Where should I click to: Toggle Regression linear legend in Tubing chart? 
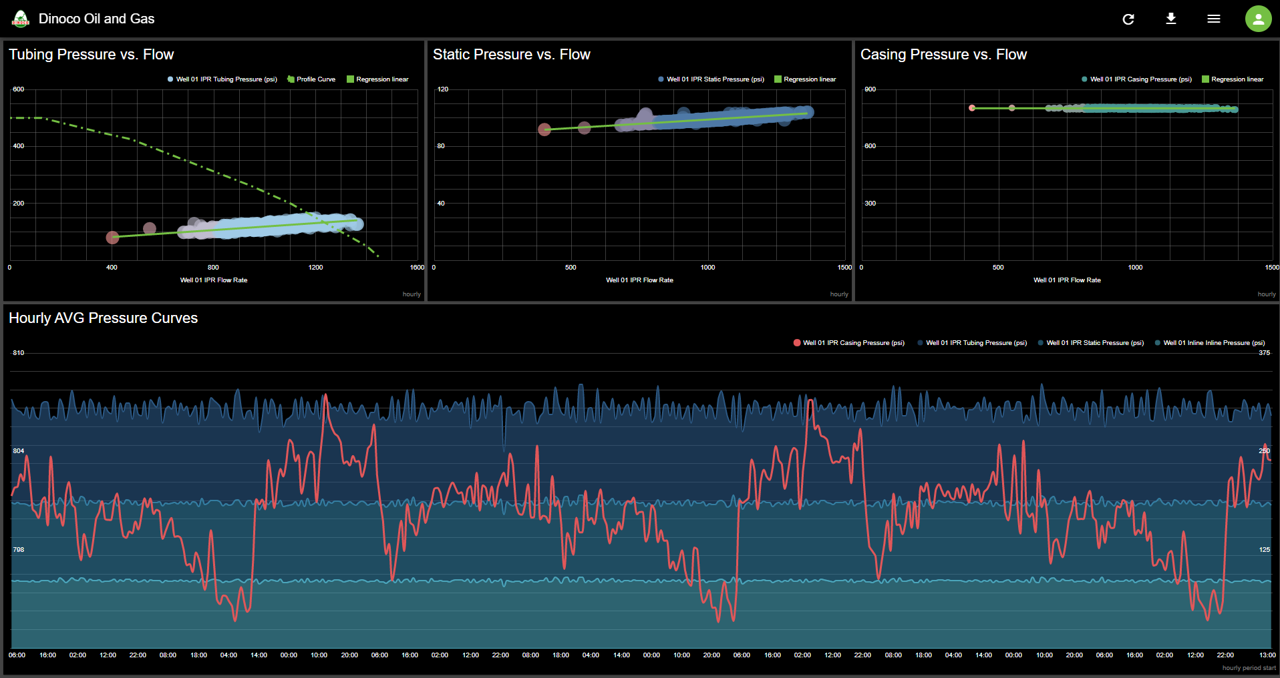[377, 79]
